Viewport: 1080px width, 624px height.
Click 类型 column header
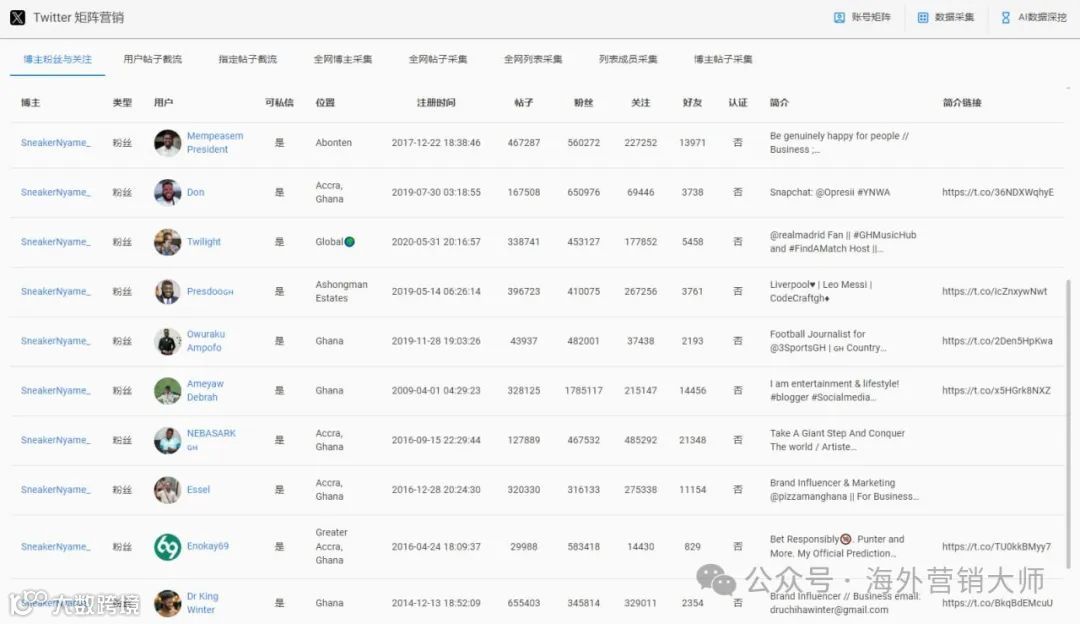click(x=122, y=103)
